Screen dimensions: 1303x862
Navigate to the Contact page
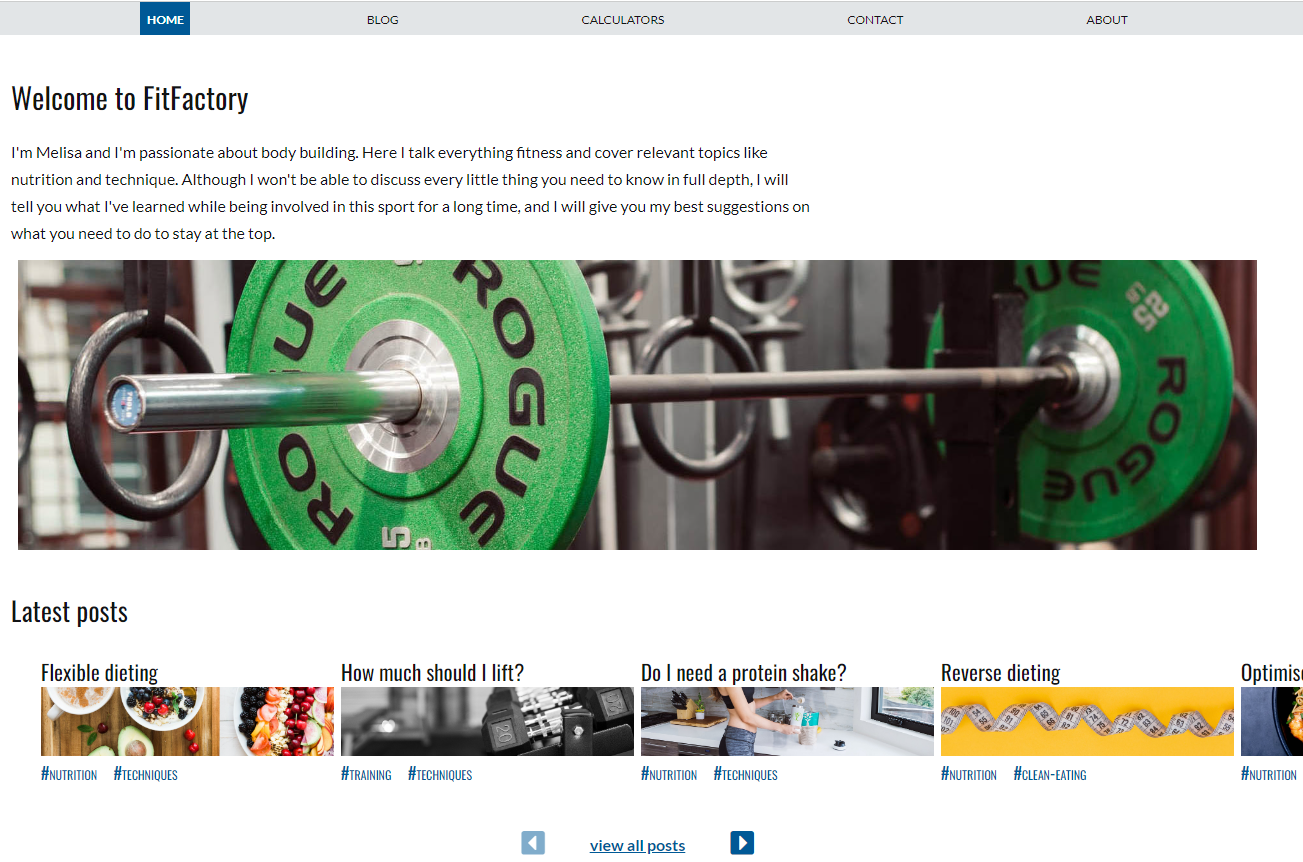click(x=875, y=19)
